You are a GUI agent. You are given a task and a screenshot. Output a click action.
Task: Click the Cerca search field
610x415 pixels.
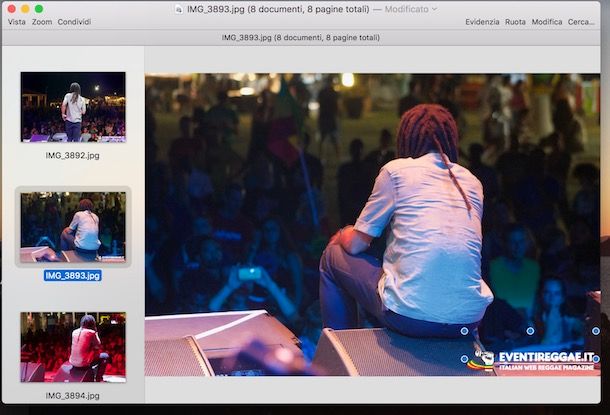(581, 22)
